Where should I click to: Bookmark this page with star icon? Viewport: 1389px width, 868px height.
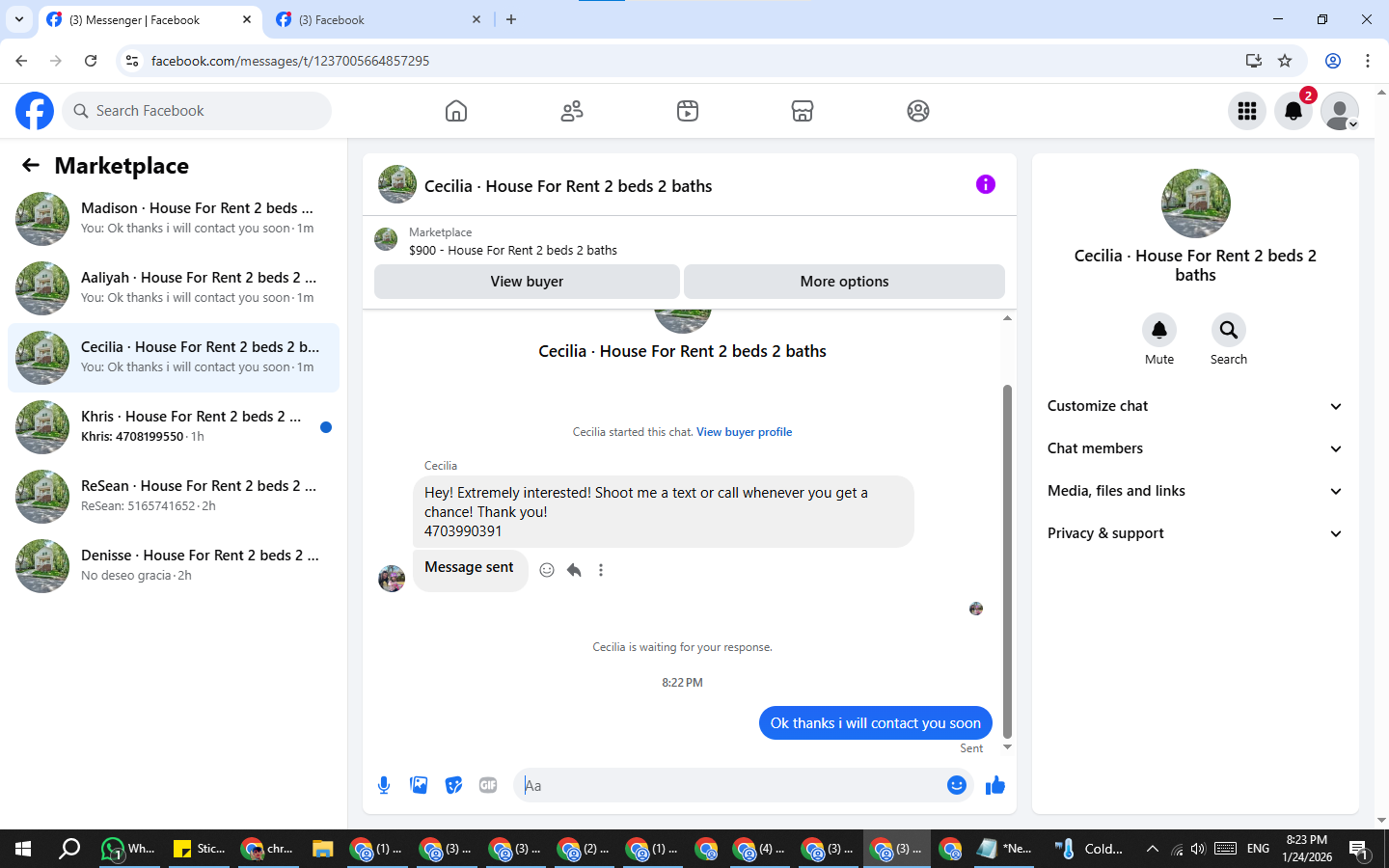1285,61
